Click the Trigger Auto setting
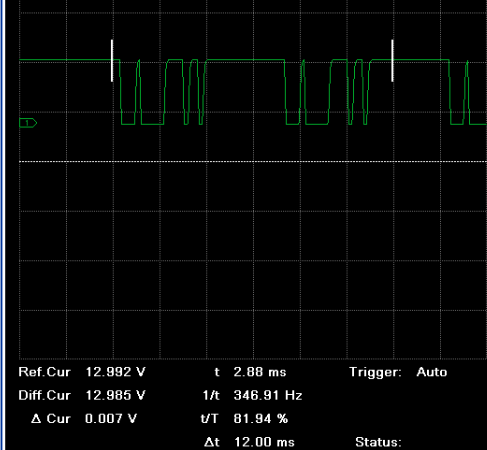 pos(432,372)
